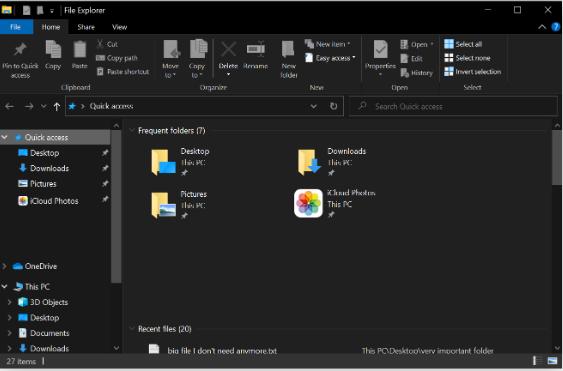The image size is (563, 371).
Task: Open Customize Quick Access Toolbar dropdown
Action: (52, 11)
